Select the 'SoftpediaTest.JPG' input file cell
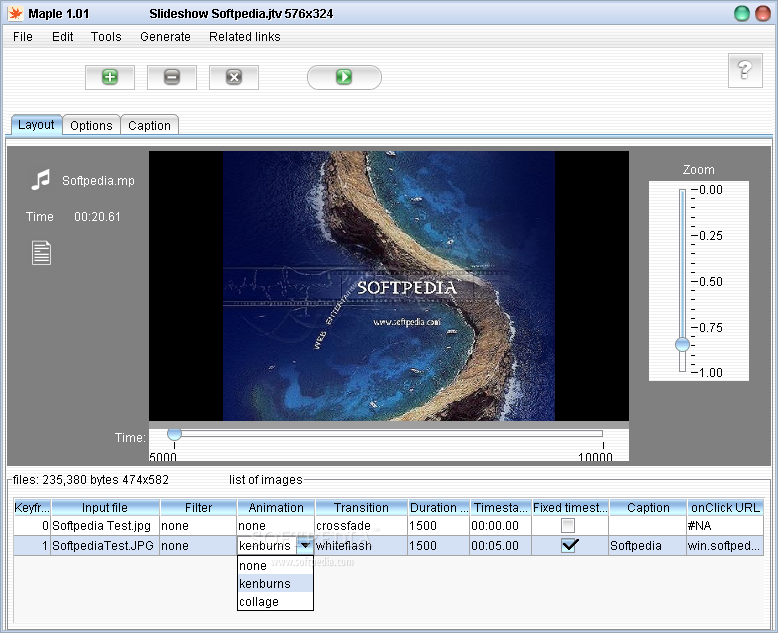The height and width of the screenshot is (633, 778). (x=105, y=546)
